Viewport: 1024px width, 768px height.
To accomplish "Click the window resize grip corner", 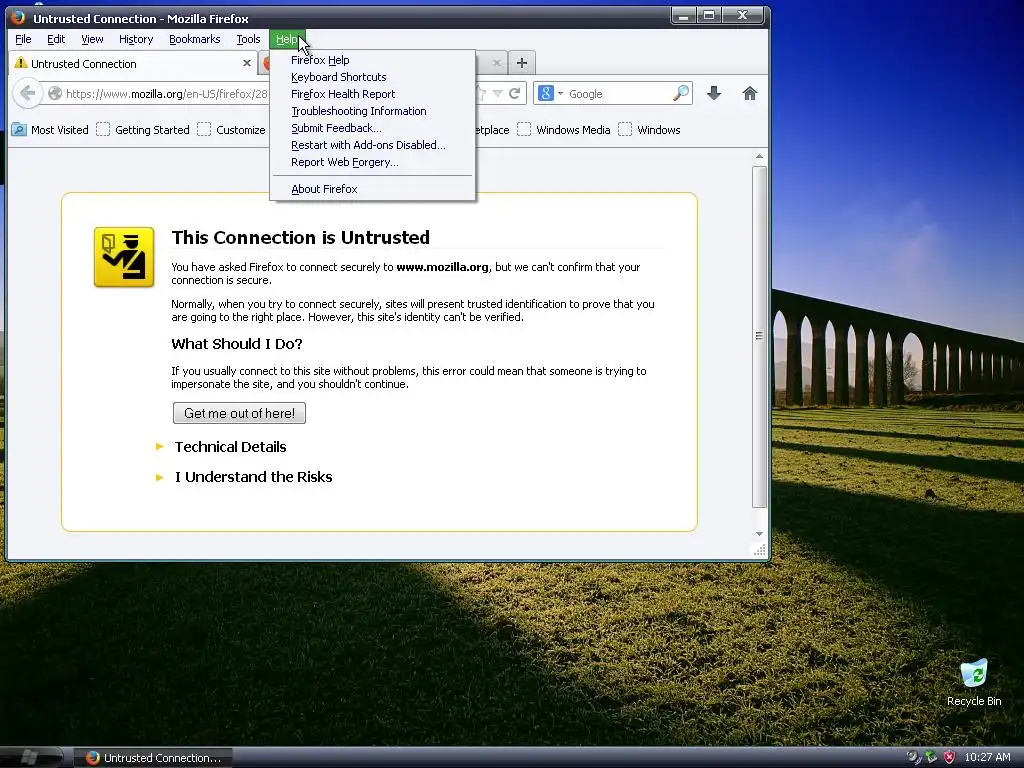I will tap(760, 551).
